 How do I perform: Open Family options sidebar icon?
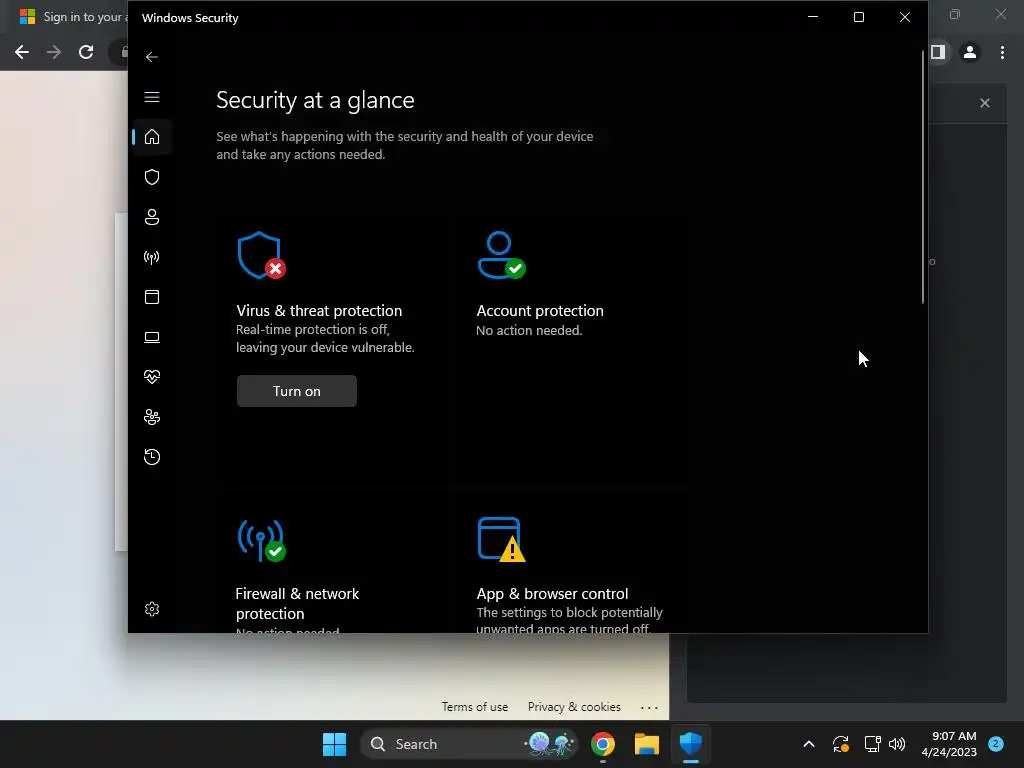pyautogui.click(x=152, y=417)
